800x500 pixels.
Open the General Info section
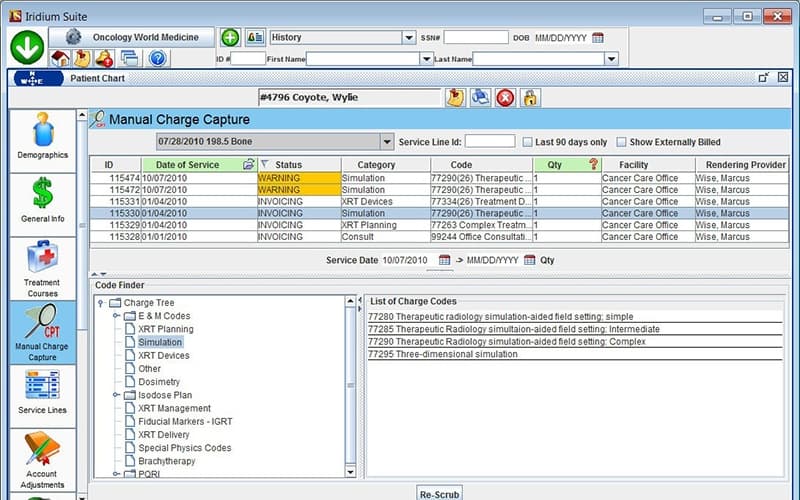(42, 204)
